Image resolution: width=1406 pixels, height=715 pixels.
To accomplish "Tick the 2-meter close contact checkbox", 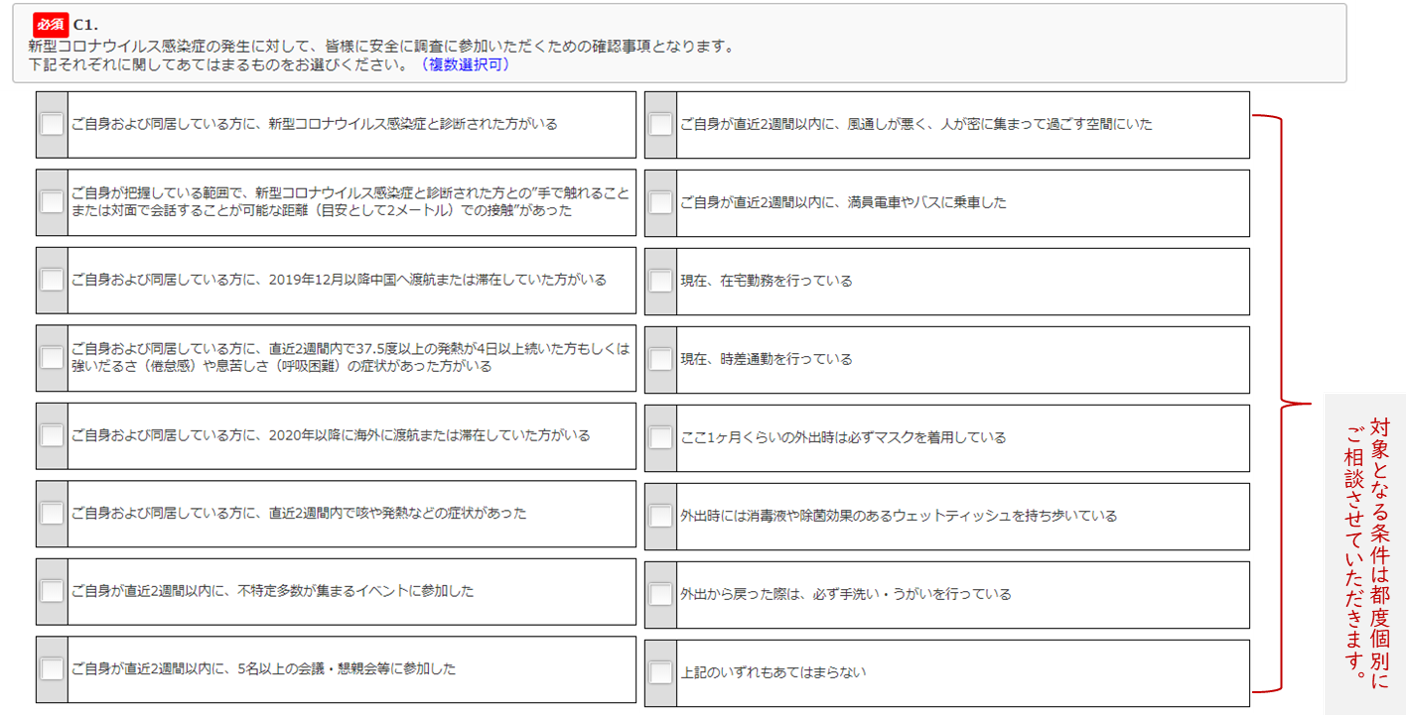I will [52, 202].
